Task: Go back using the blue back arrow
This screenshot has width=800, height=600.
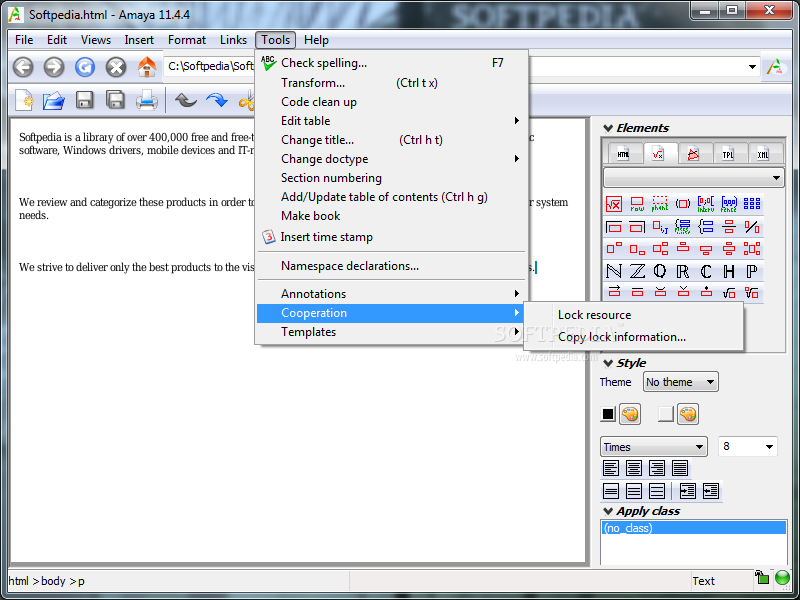Action: (x=23, y=67)
